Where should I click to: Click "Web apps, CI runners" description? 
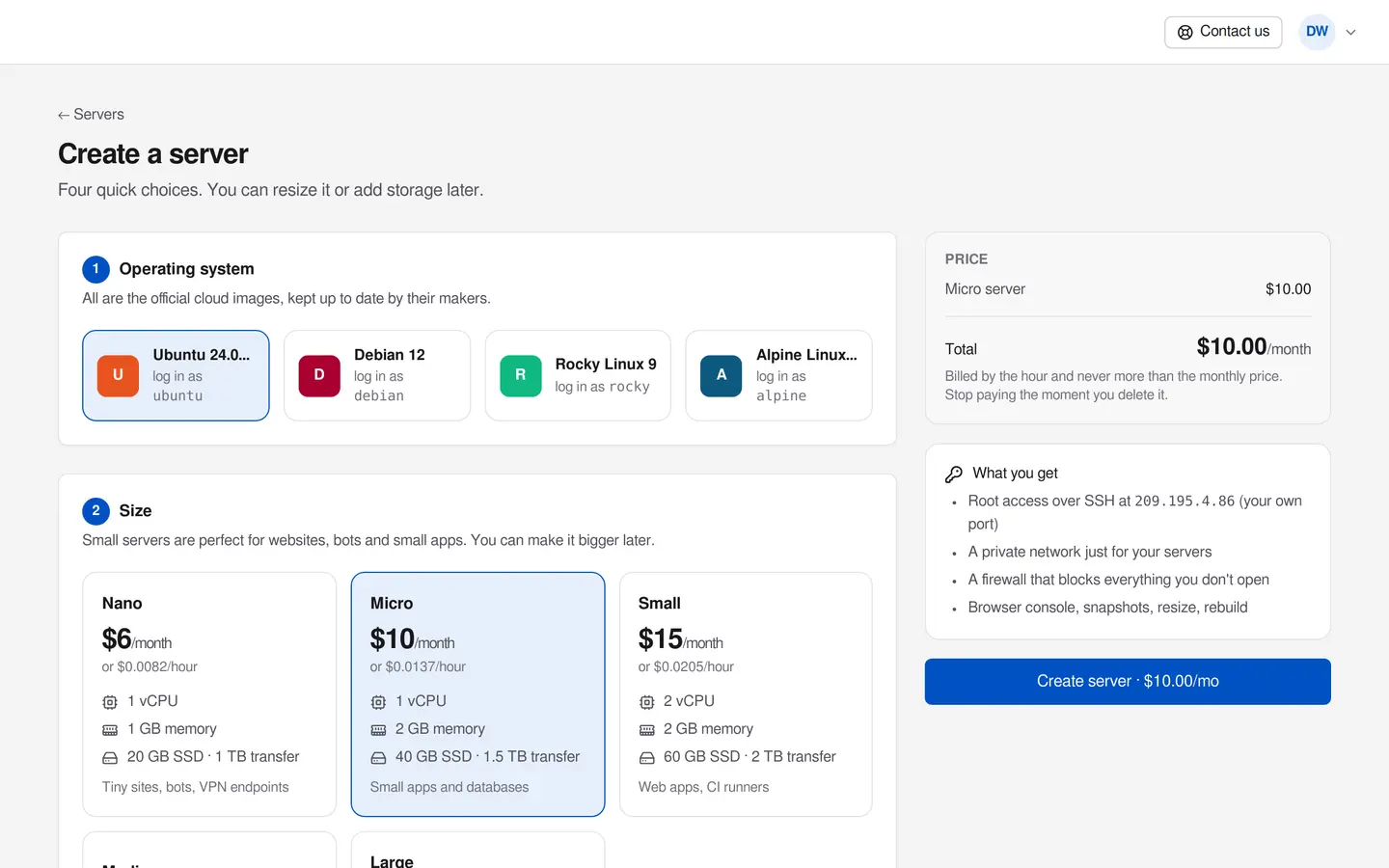703,788
